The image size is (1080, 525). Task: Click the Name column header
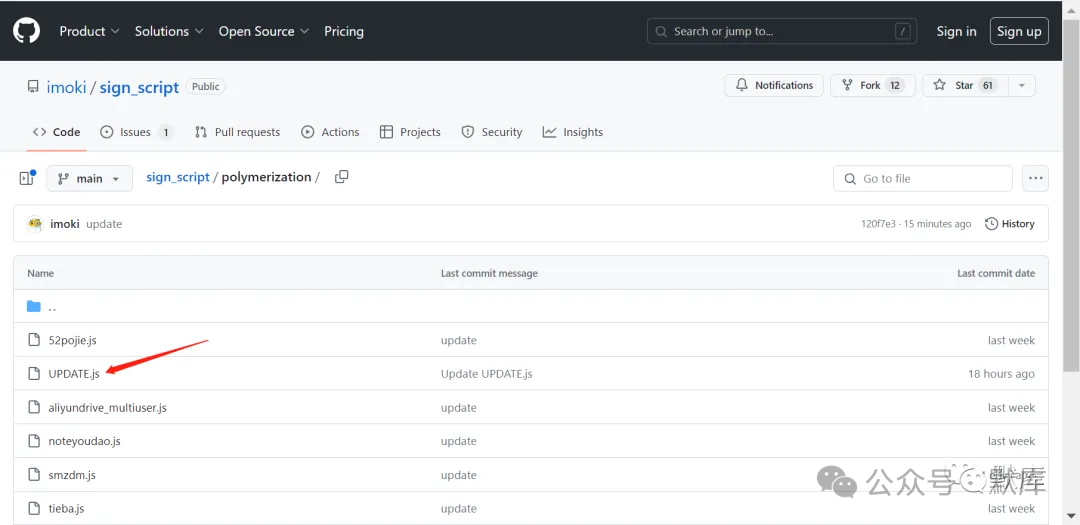[x=41, y=273]
